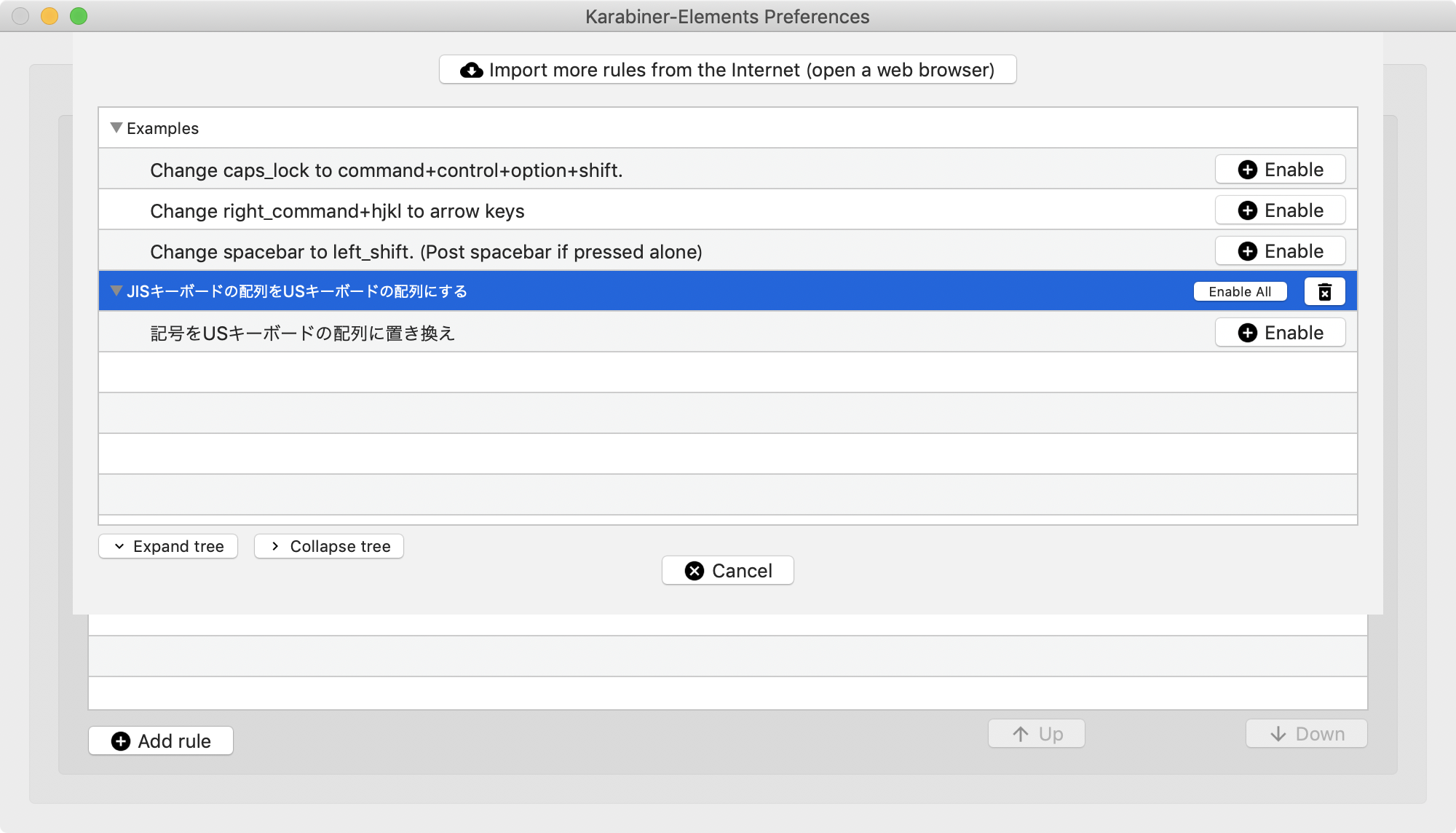1456x833 pixels.
Task: Click the Expand tree button
Action: click(x=167, y=546)
